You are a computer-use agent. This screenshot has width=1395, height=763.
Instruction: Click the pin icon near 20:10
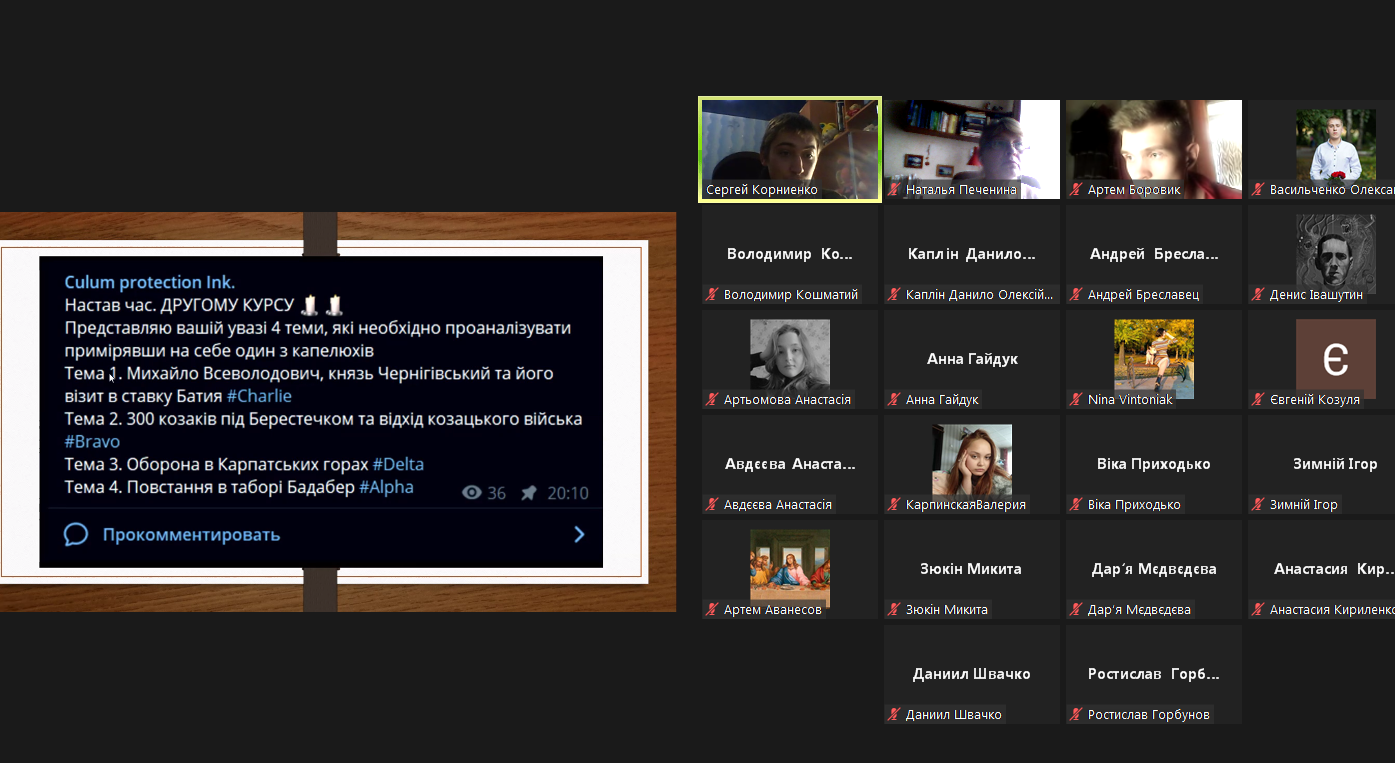[529, 493]
